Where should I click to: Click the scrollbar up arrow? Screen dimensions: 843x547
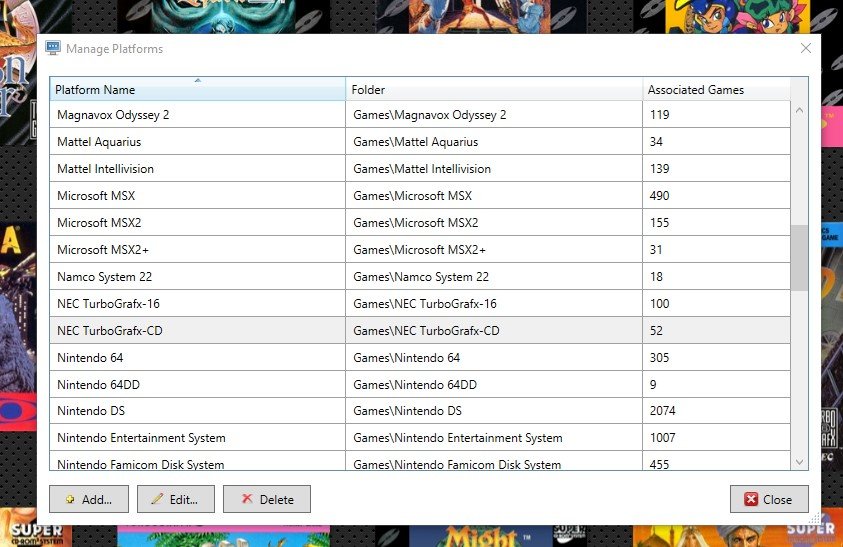tap(799, 110)
